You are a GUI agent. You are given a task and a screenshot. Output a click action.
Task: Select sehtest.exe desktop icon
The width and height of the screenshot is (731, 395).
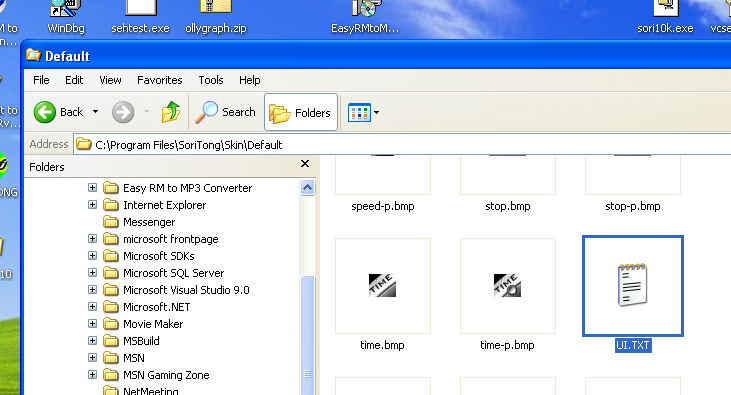(x=140, y=17)
